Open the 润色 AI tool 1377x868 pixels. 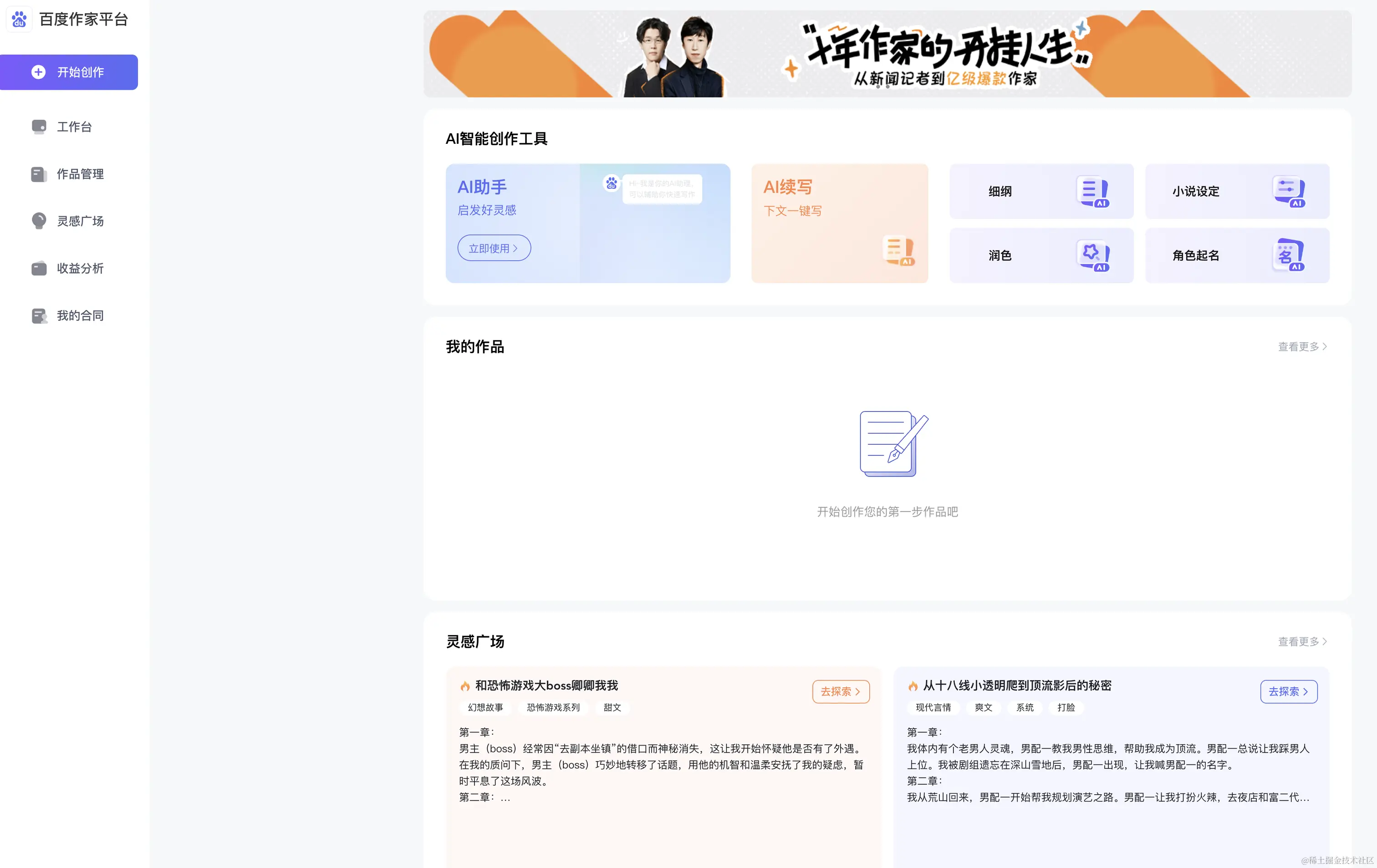[1040, 255]
